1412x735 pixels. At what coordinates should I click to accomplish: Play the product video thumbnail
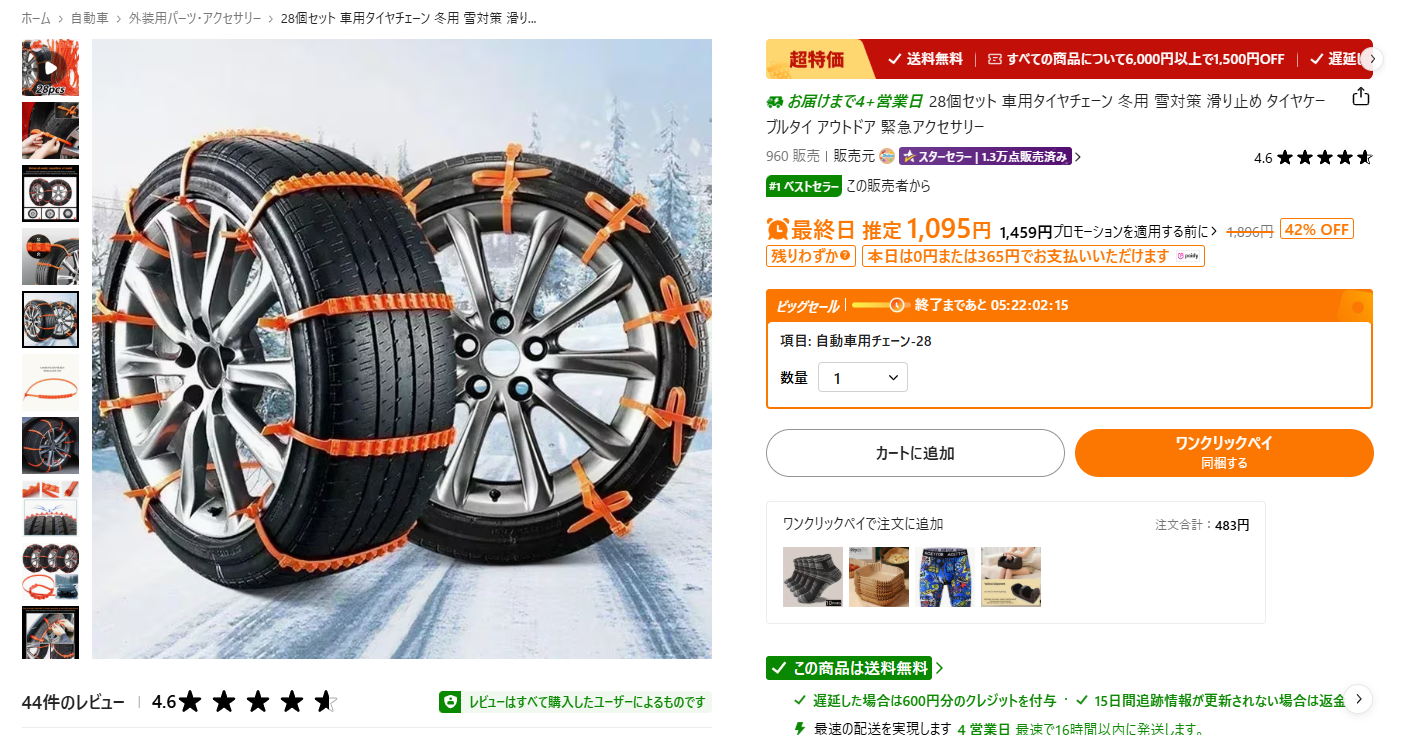50,68
